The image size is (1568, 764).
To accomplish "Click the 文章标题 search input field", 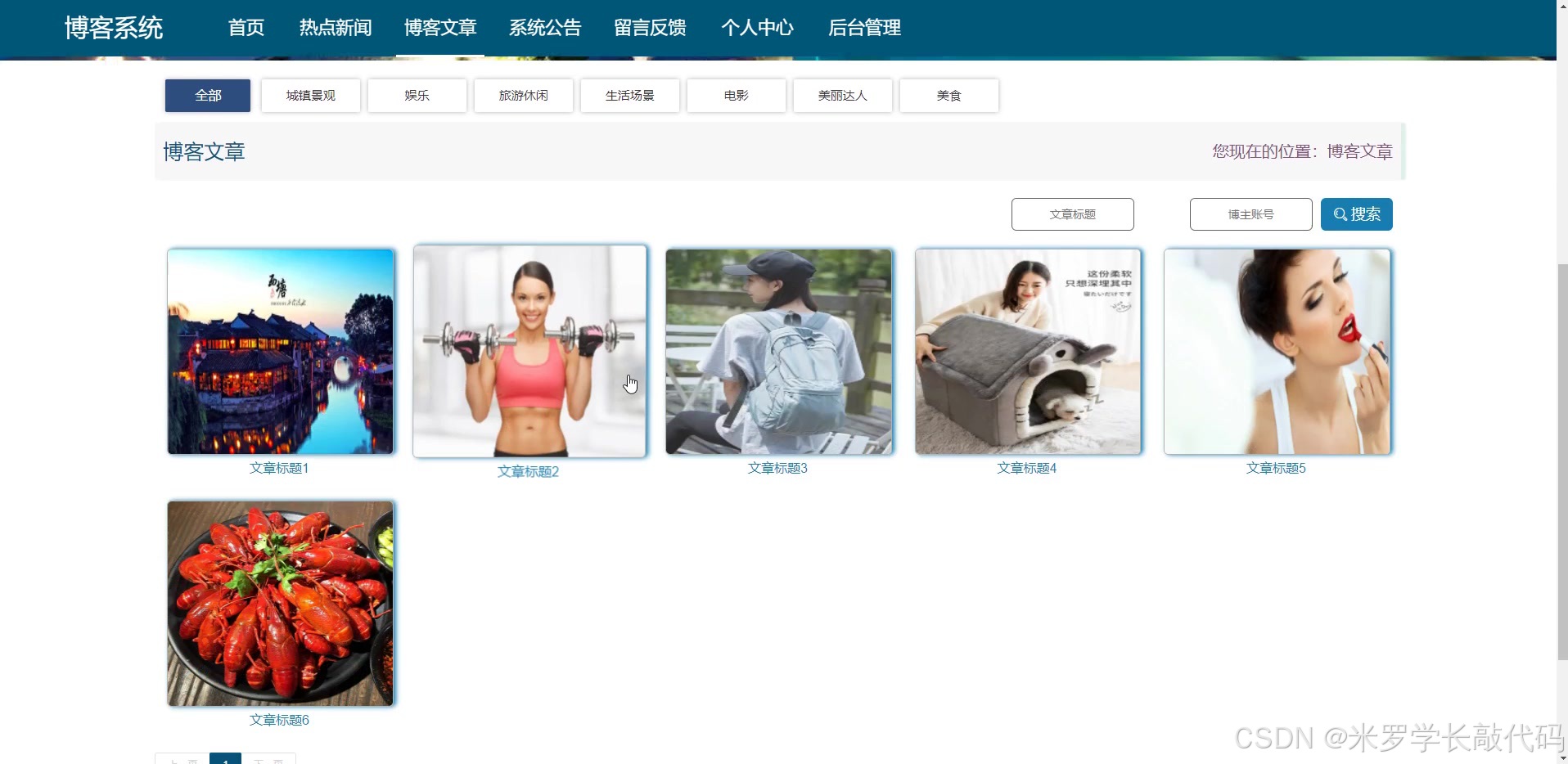I will tap(1072, 214).
